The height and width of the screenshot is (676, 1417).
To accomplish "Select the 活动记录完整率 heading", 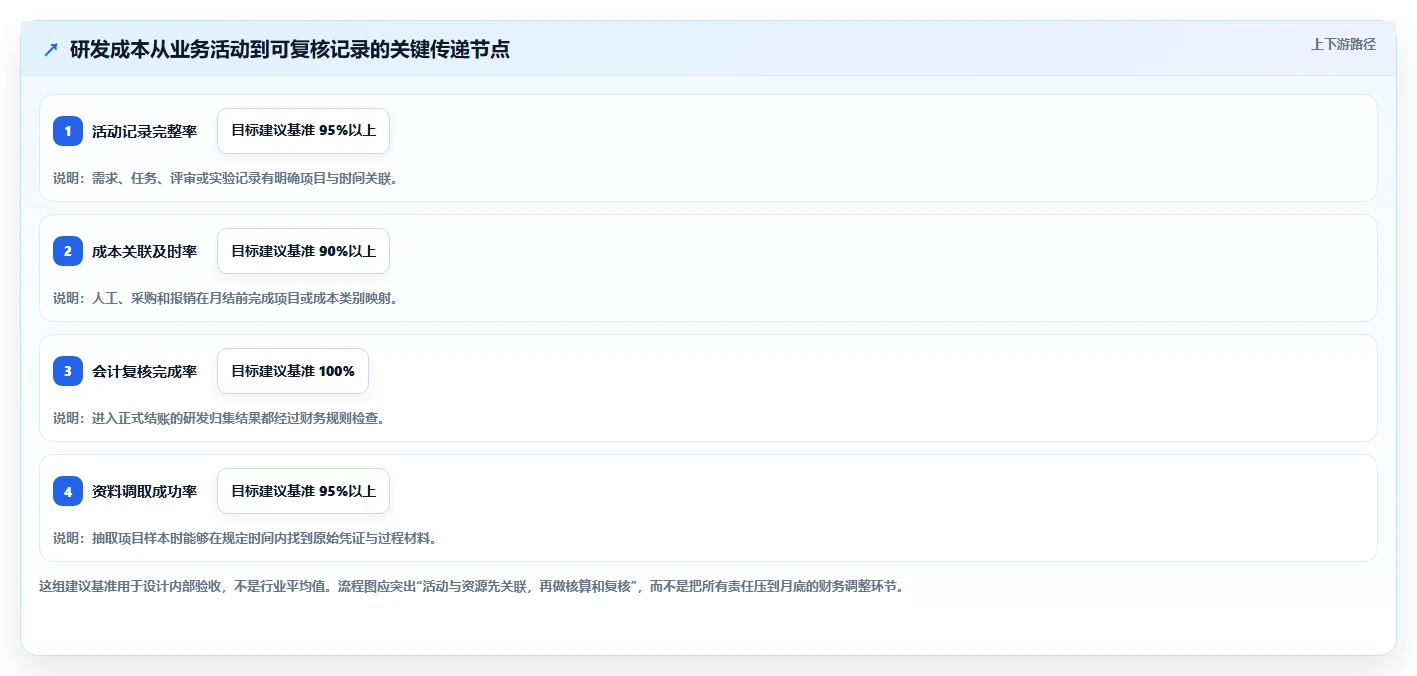I will pos(144,131).
